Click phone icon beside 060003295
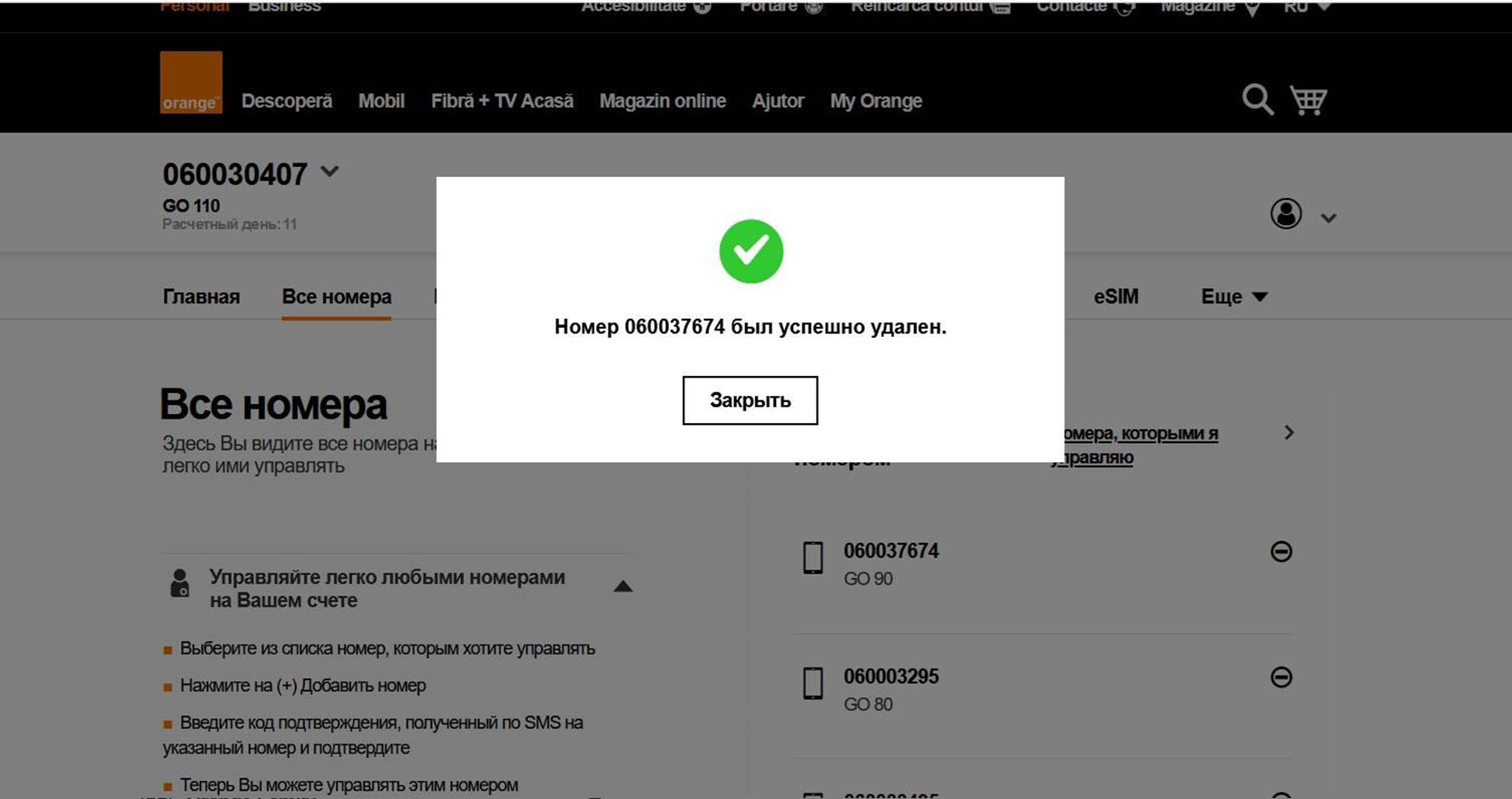 coord(813,684)
